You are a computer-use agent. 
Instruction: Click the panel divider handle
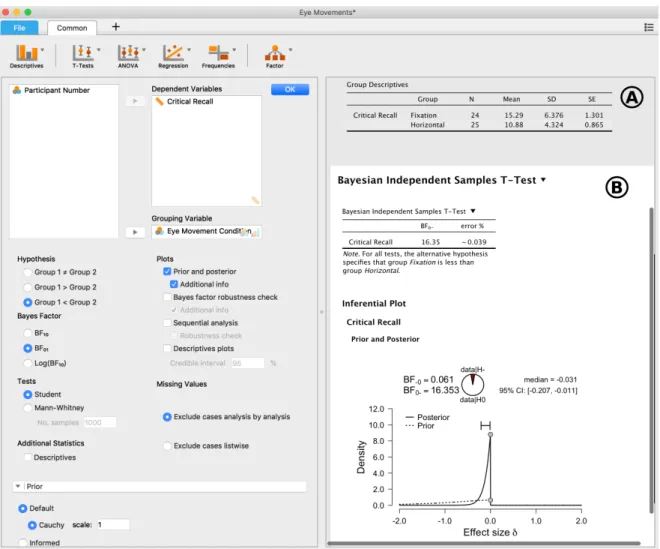(x=322, y=312)
